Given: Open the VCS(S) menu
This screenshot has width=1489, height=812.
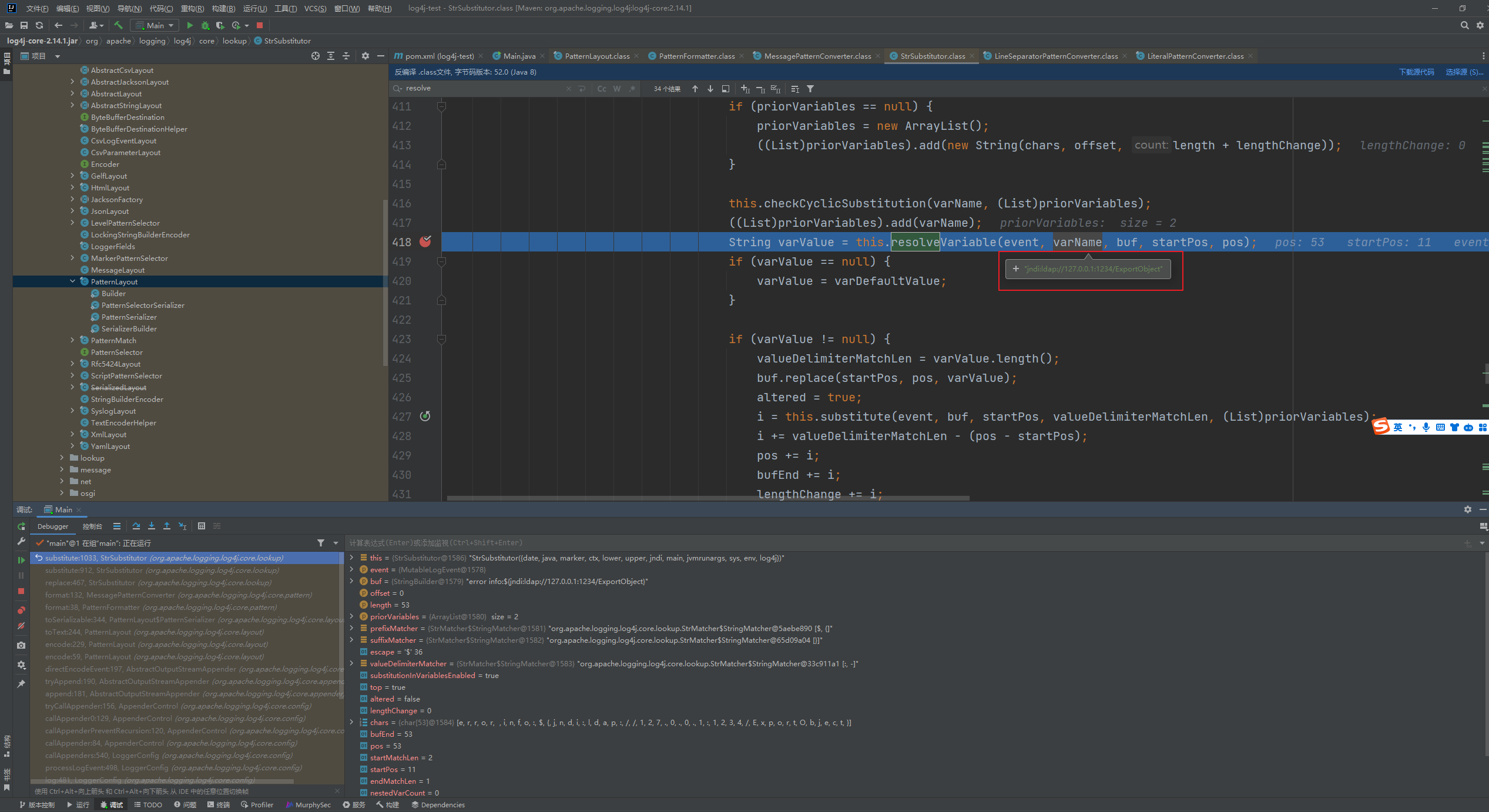Looking at the screenshot, I should point(316,8).
